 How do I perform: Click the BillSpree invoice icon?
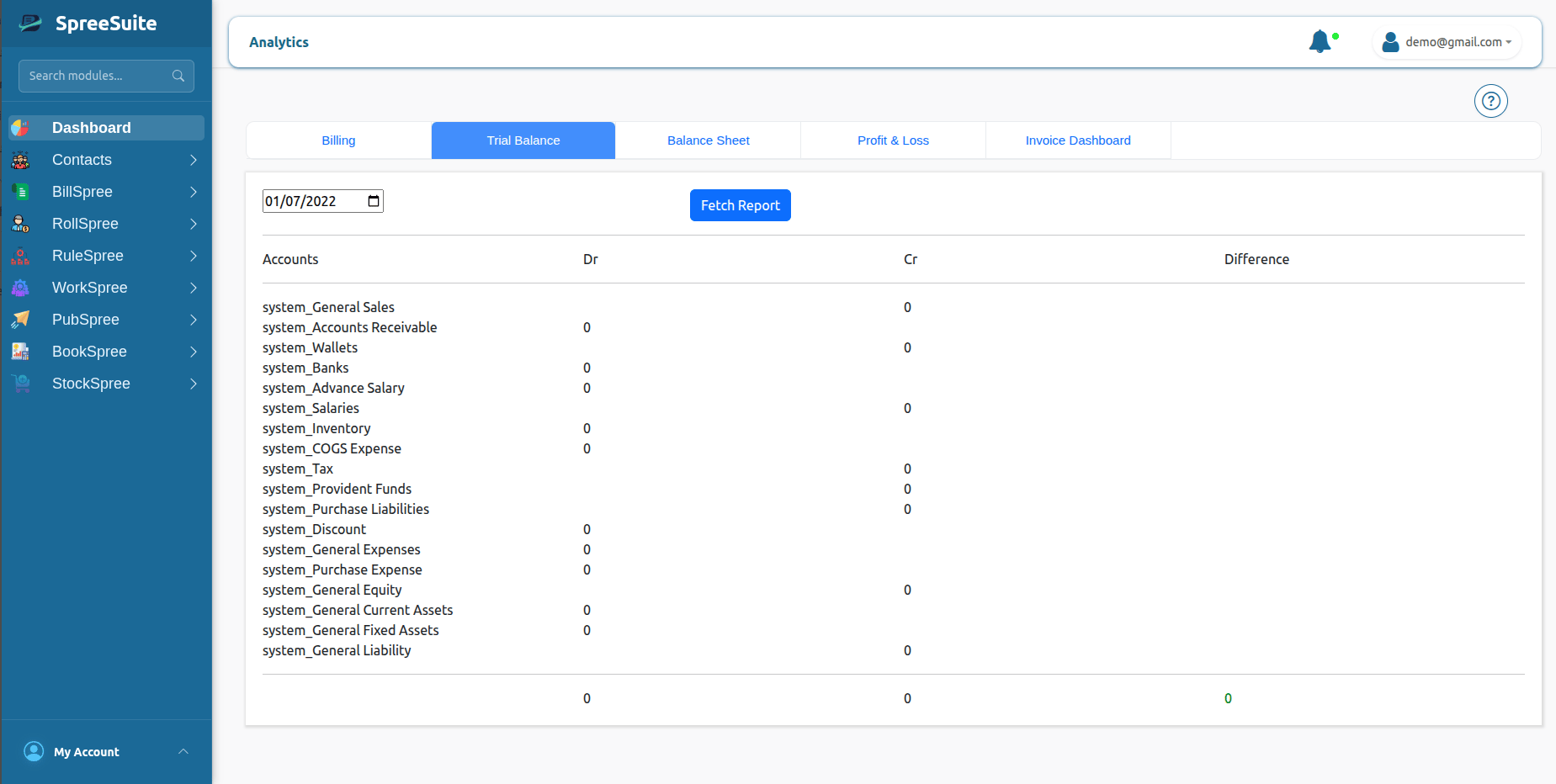coord(20,192)
